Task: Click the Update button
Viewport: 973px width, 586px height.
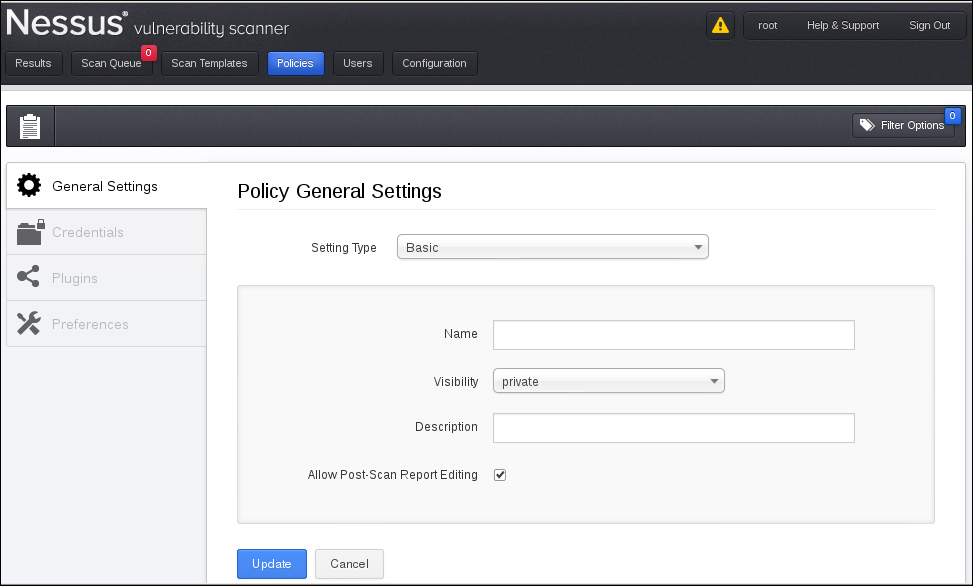Action: pos(272,564)
